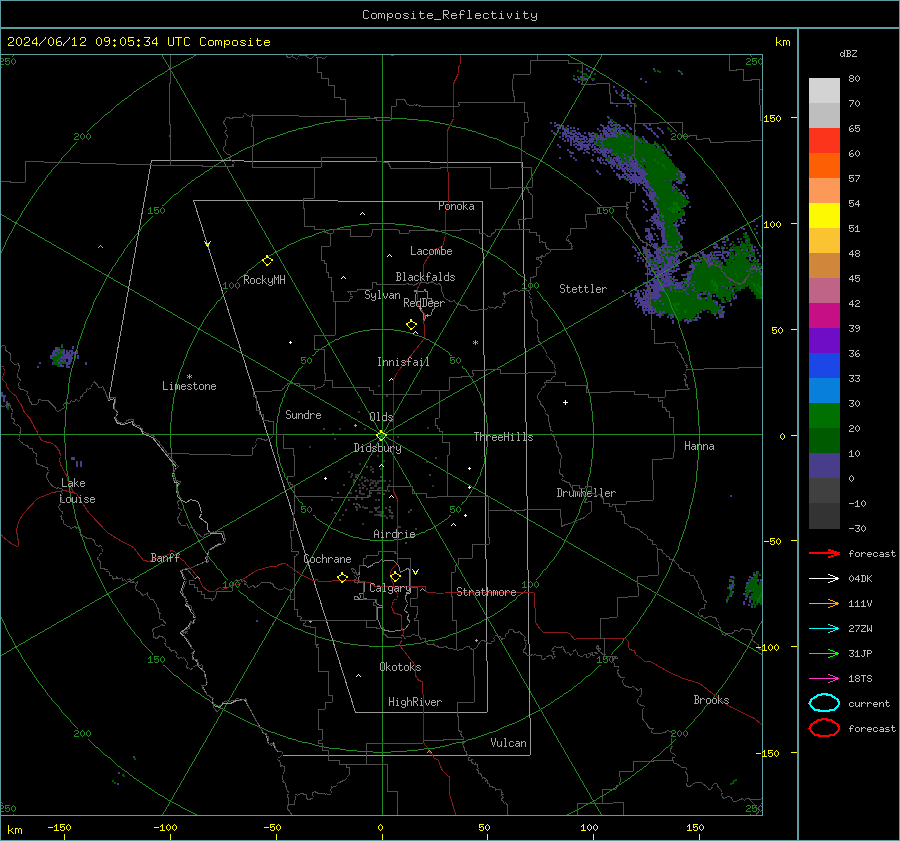Image resolution: width=900 pixels, height=841 pixels.
Task: Click the HighRiver town label
Action: [415, 702]
